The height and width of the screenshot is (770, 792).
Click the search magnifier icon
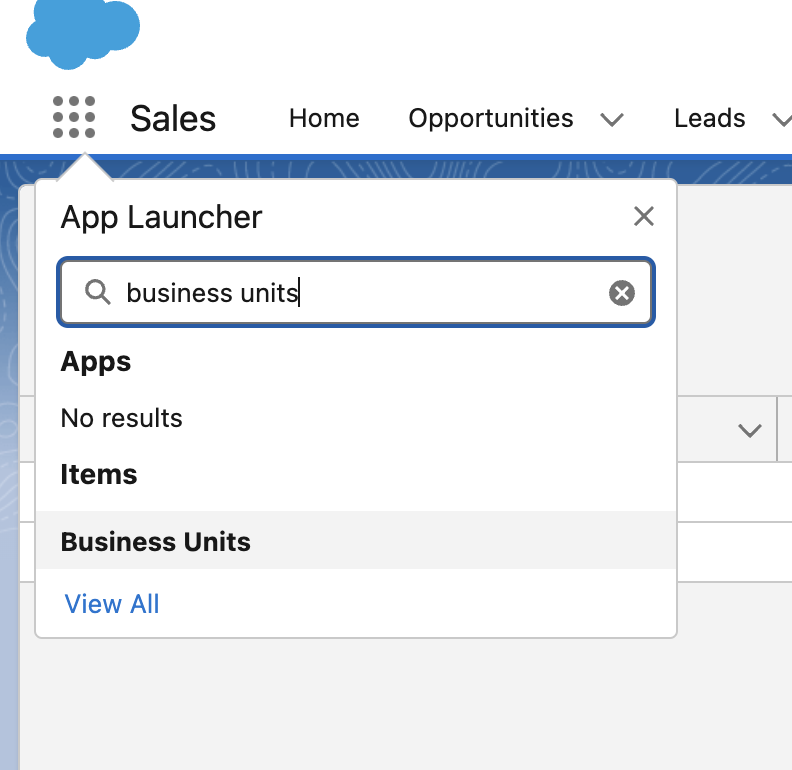[x=97, y=293]
